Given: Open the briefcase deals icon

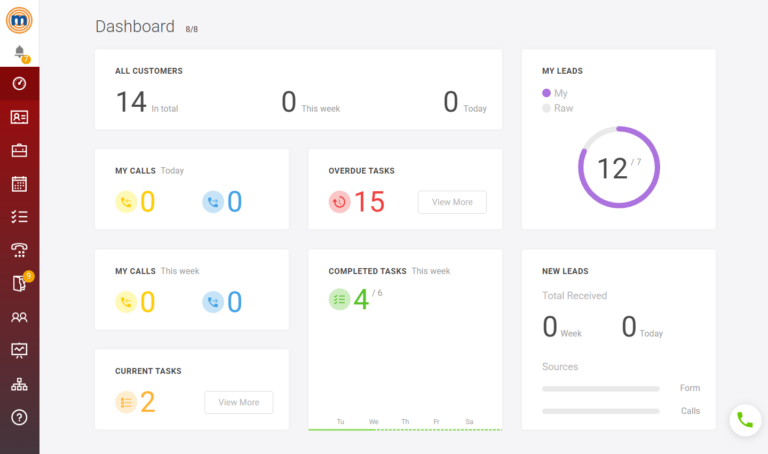Looking at the screenshot, I should pos(19,150).
